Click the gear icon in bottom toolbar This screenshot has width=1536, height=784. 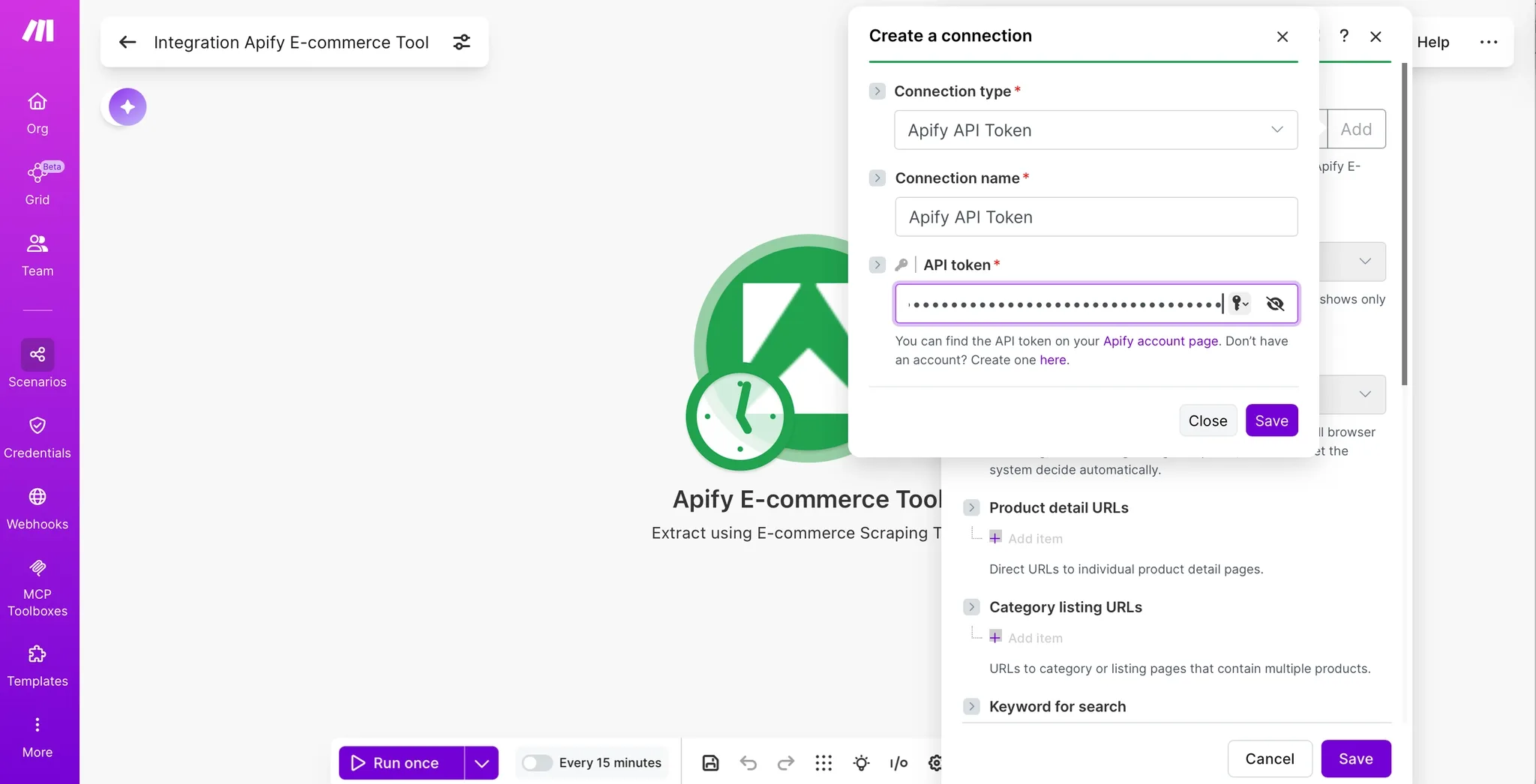click(934, 763)
